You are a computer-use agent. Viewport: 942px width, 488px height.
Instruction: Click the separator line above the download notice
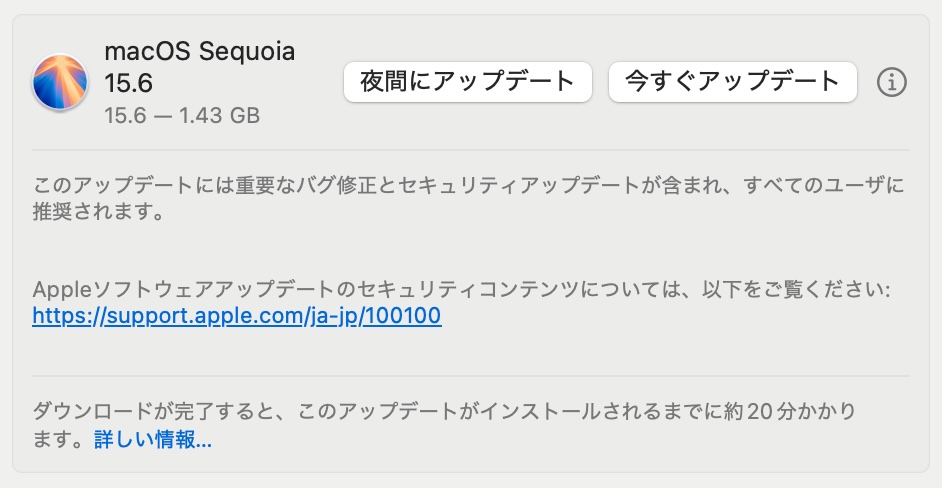[x=471, y=376]
